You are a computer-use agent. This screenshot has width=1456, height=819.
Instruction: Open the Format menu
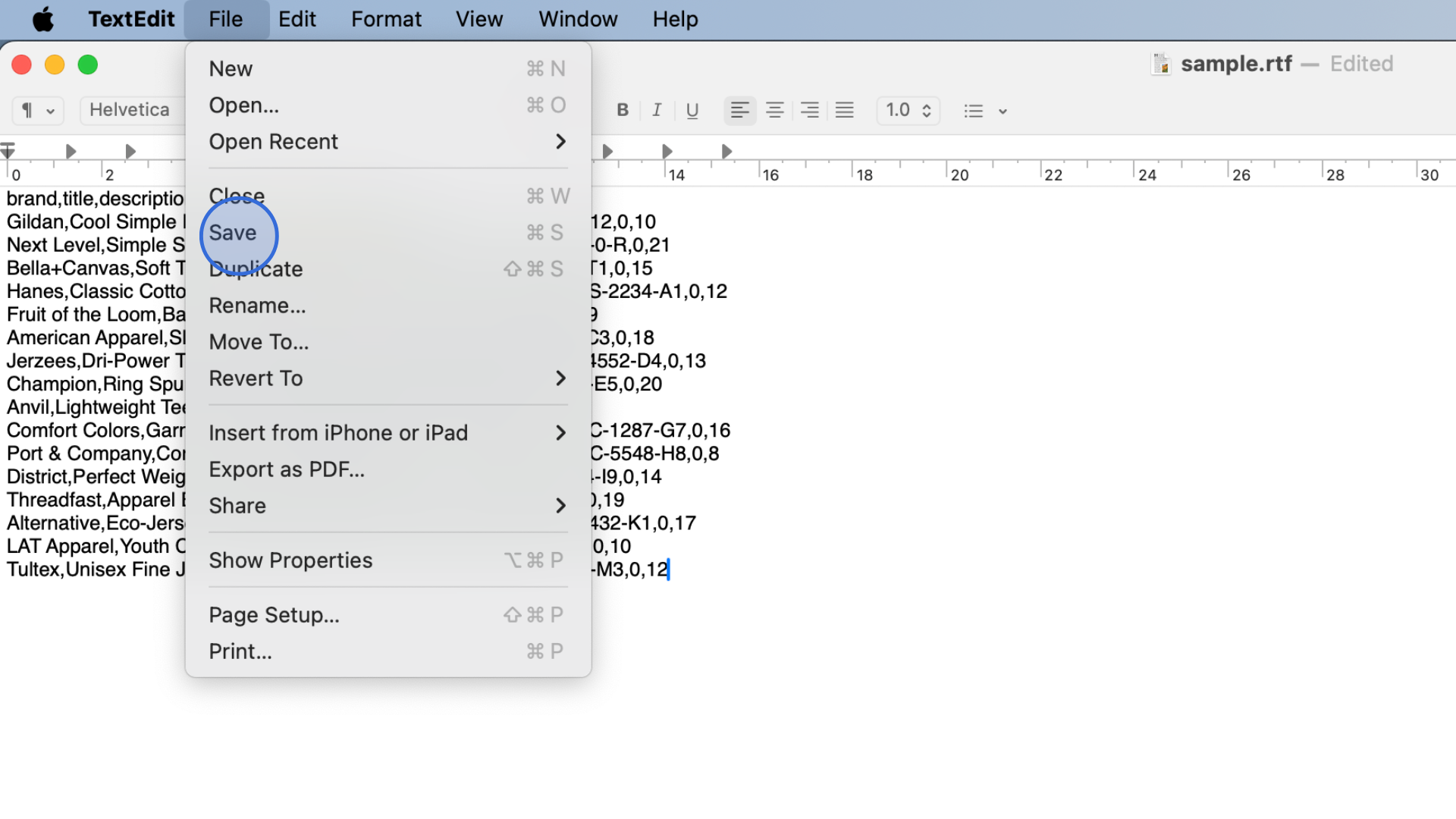click(386, 19)
